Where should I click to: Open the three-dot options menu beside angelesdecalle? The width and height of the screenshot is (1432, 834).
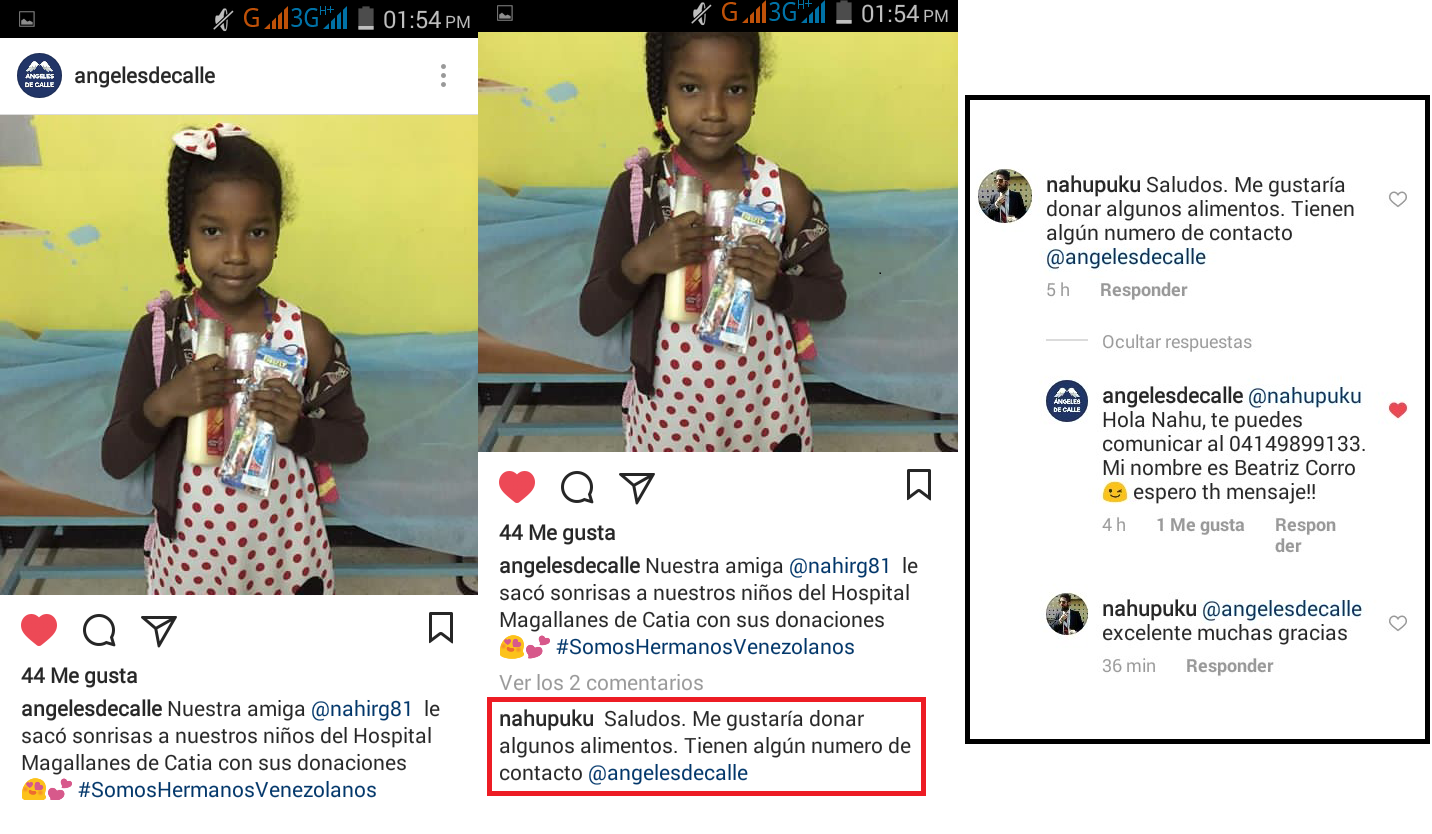point(443,76)
